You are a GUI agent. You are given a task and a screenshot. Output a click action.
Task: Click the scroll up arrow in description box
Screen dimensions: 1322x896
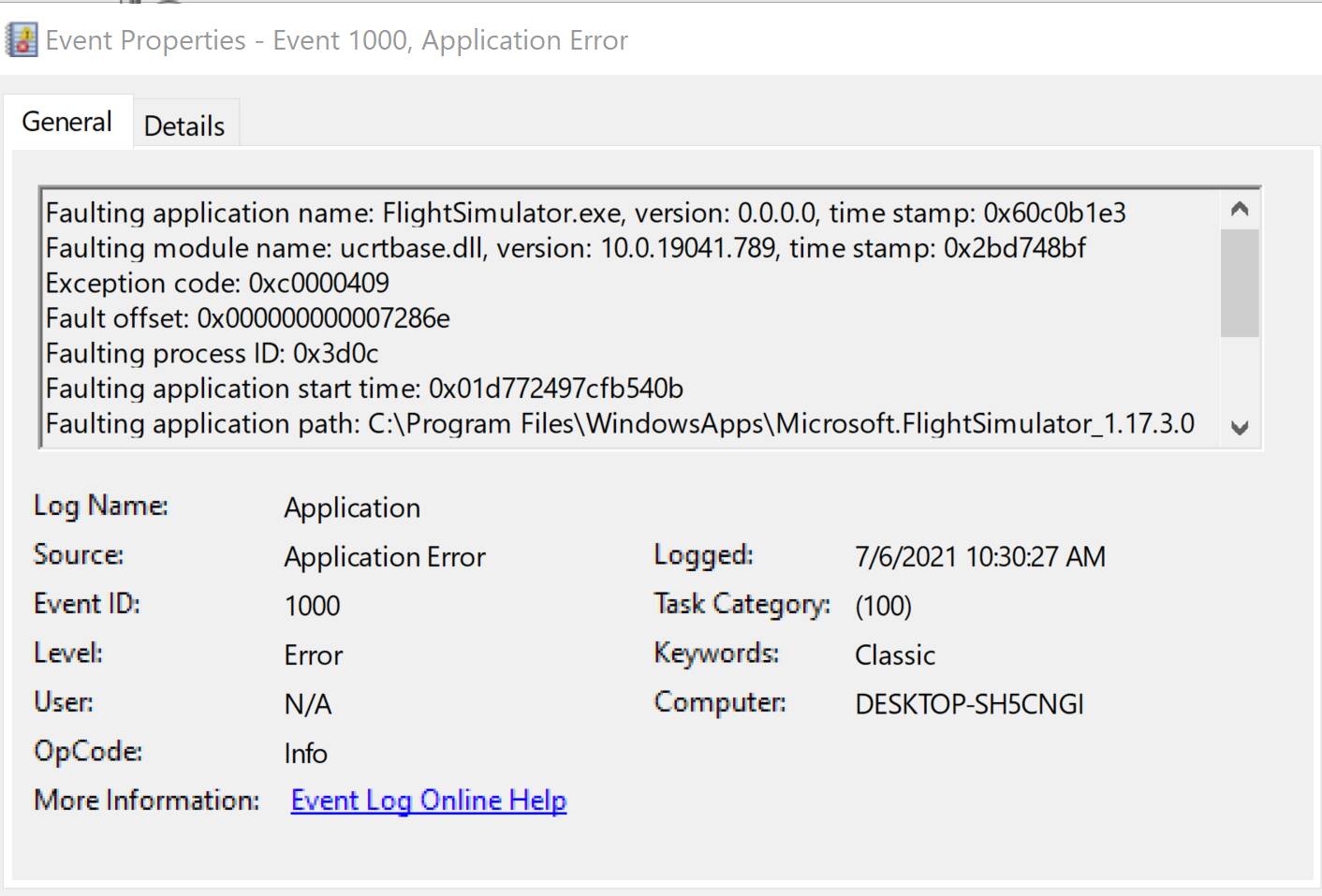[1240, 209]
